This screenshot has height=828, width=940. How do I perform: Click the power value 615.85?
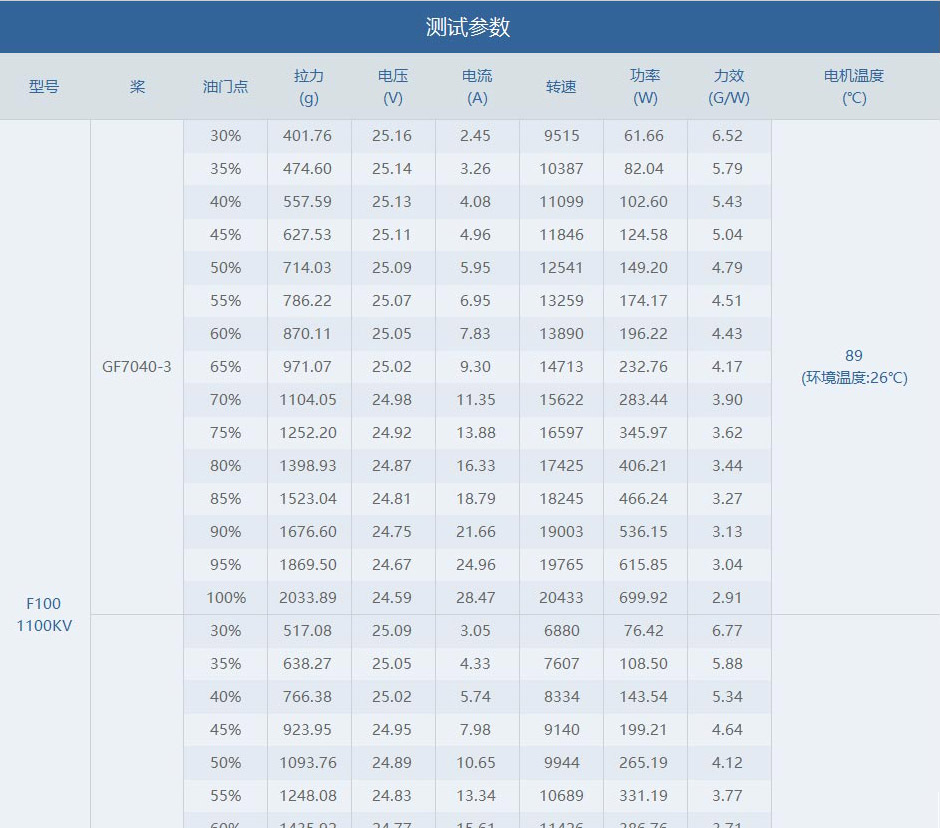[x=643, y=564]
